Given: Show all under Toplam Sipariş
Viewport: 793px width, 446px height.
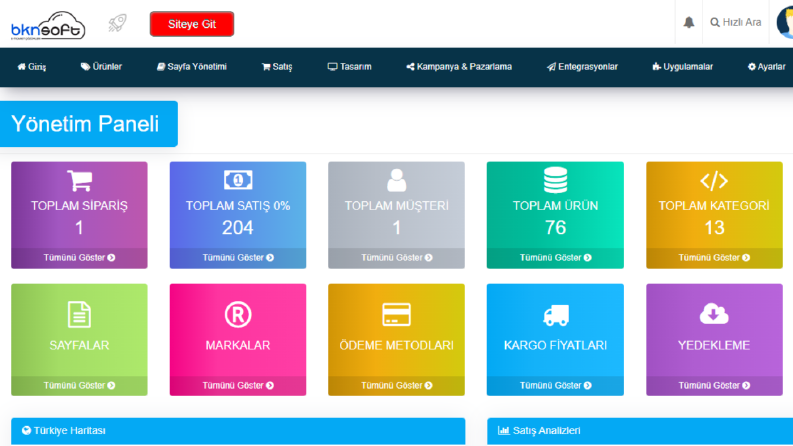Looking at the screenshot, I should (79, 258).
